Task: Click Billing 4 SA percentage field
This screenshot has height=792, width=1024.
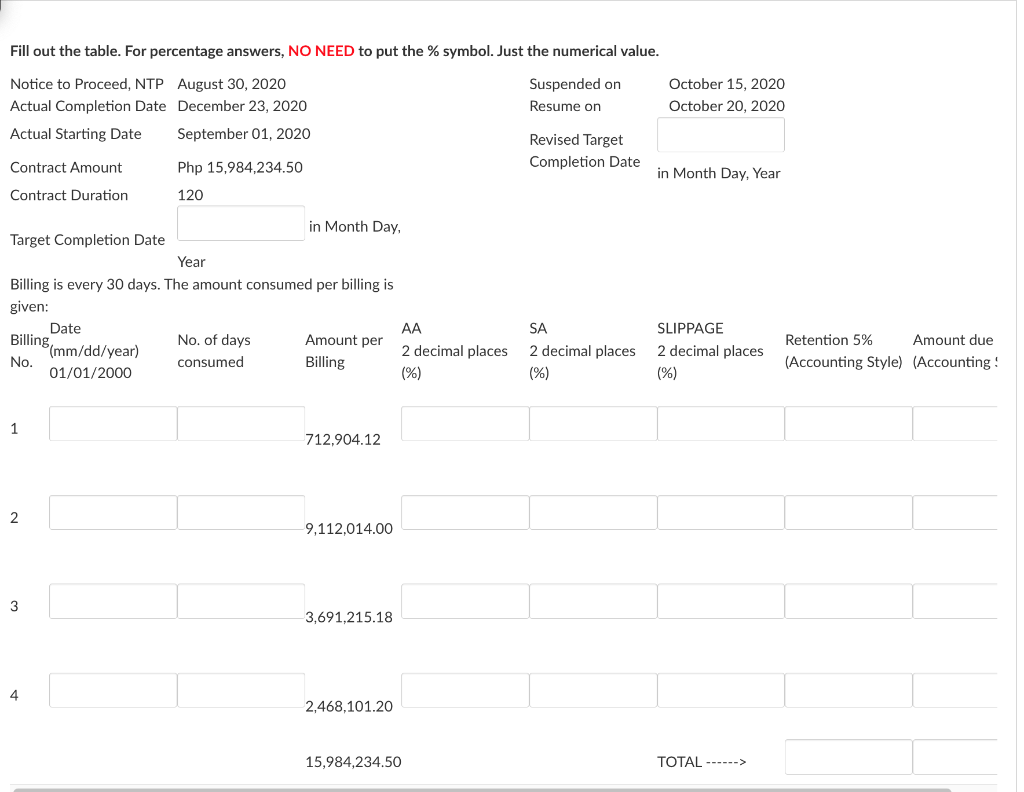Action: (593, 690)
